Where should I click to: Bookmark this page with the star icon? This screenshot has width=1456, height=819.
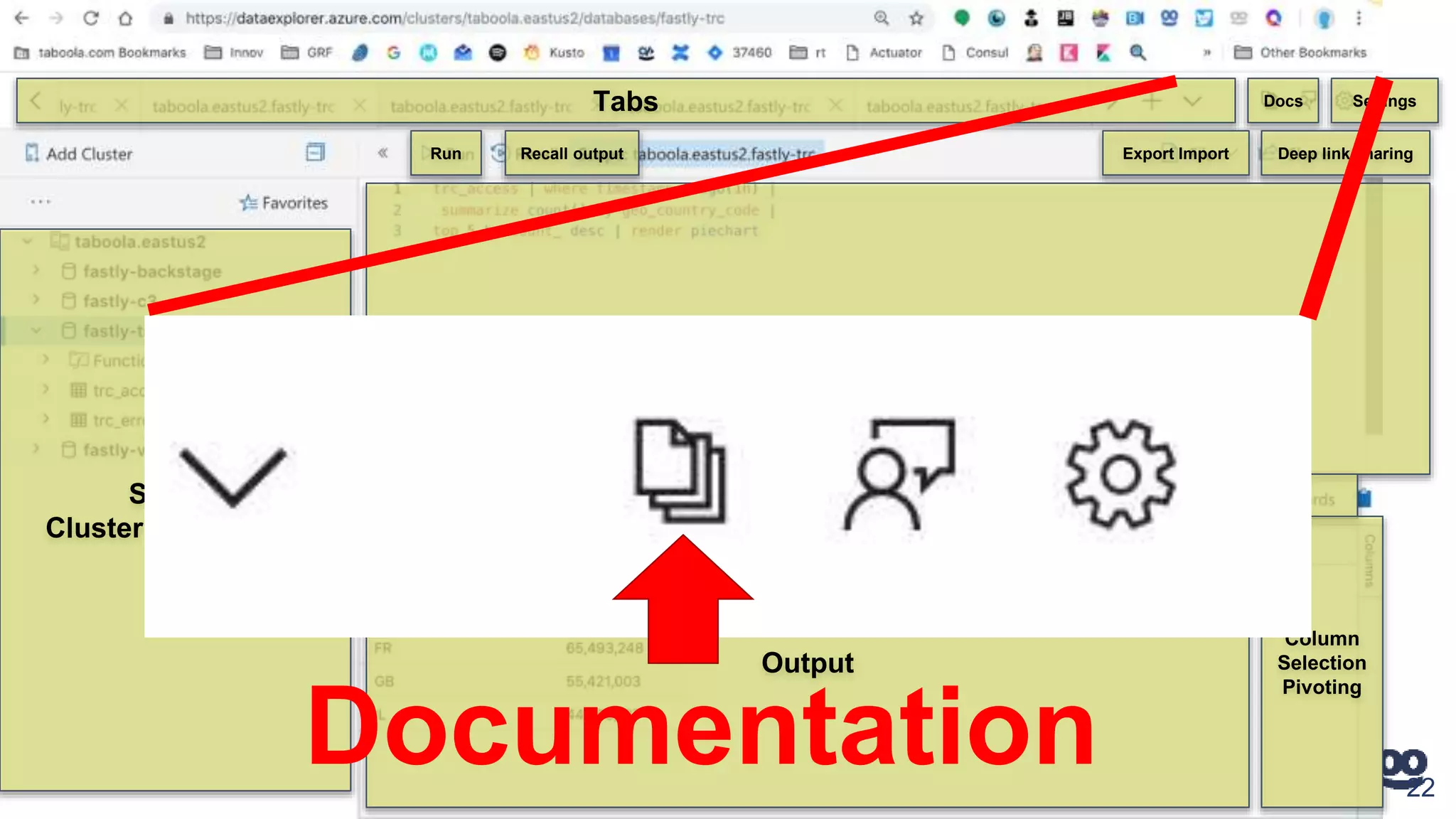pos(916,18)
